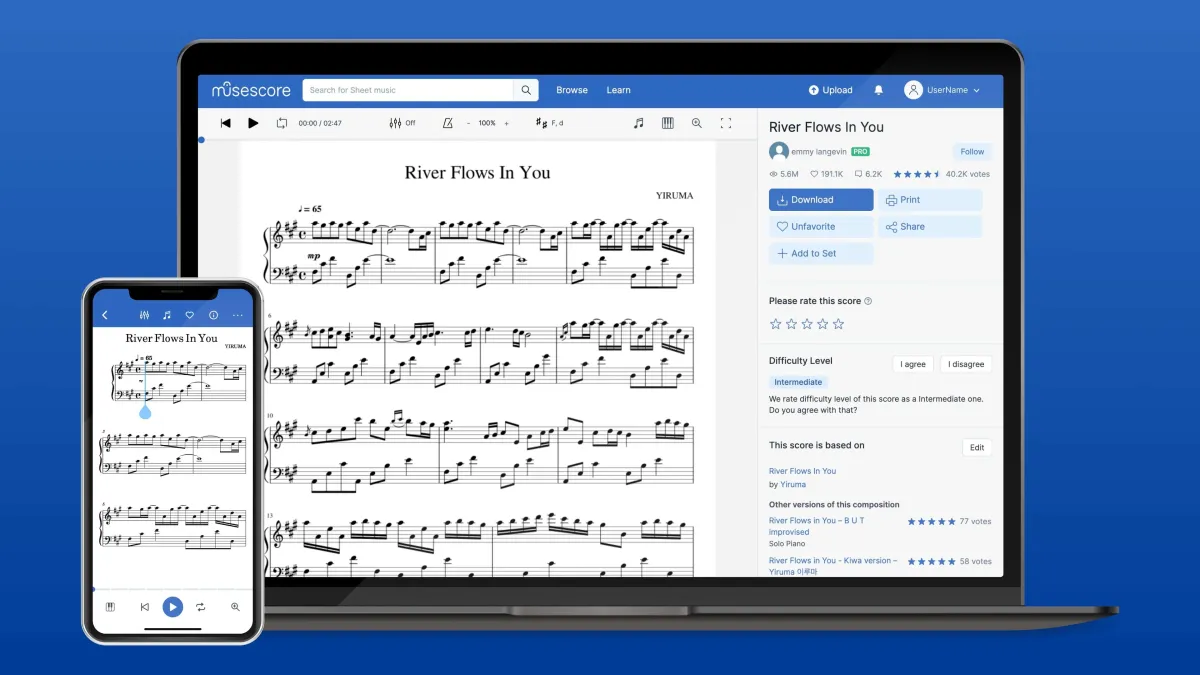Click the help icon beside Please rate this score
1200x675 pixels.
pos(868,301)
